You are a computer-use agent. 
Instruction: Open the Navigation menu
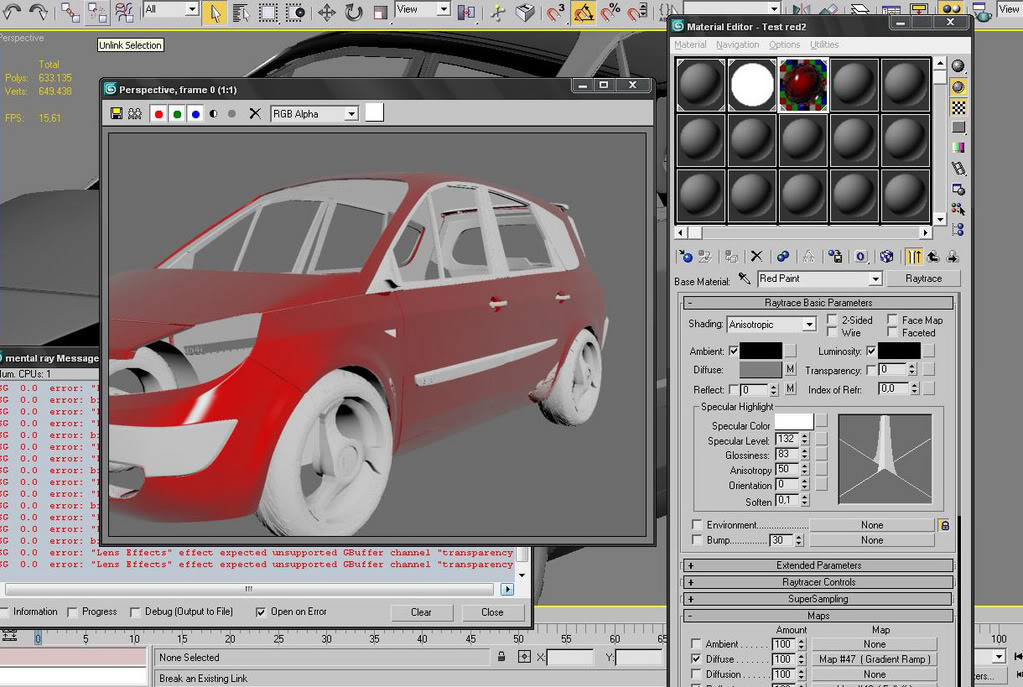(x=737, y=45)
